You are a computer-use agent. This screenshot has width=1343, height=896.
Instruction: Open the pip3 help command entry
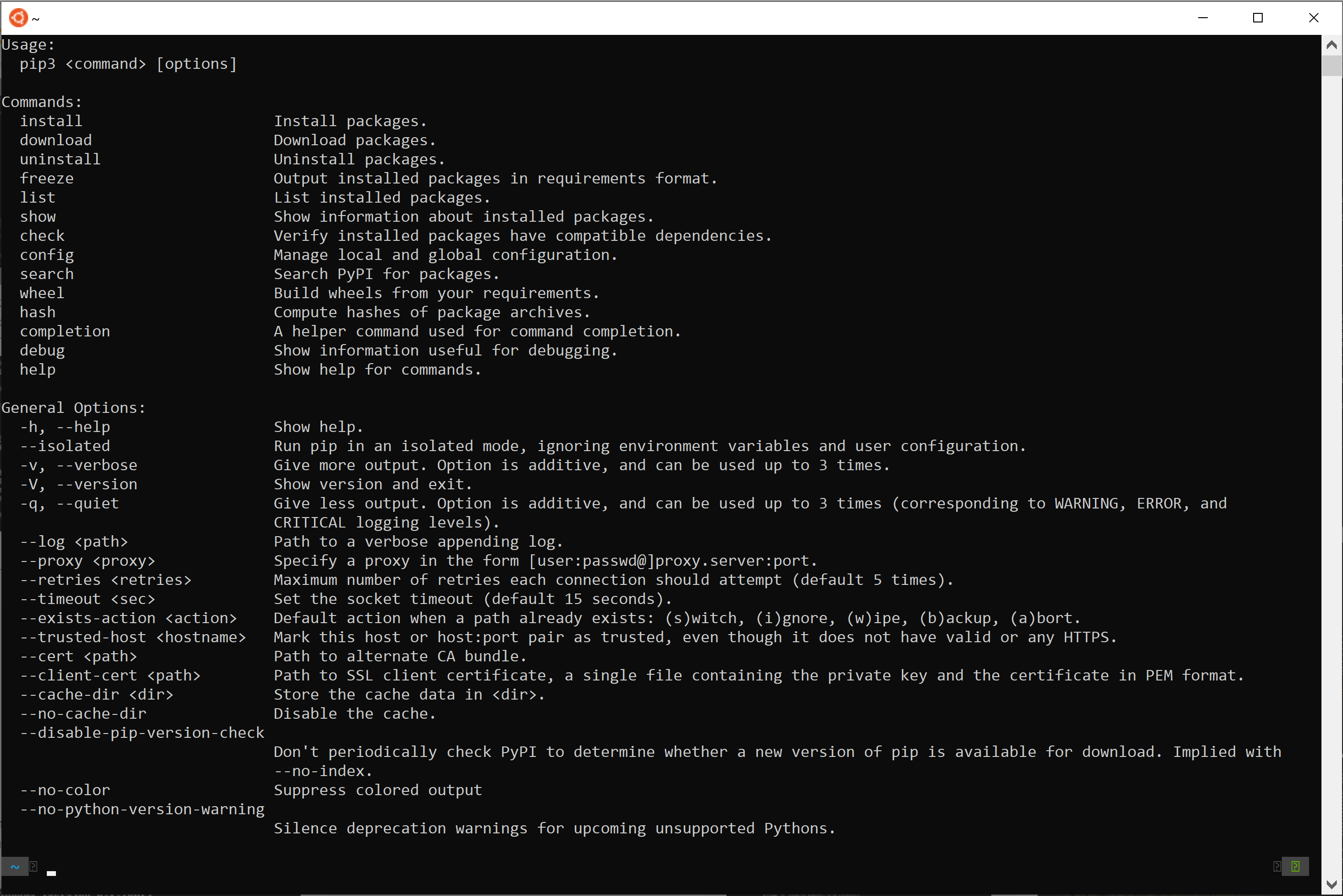click(36, 370)
